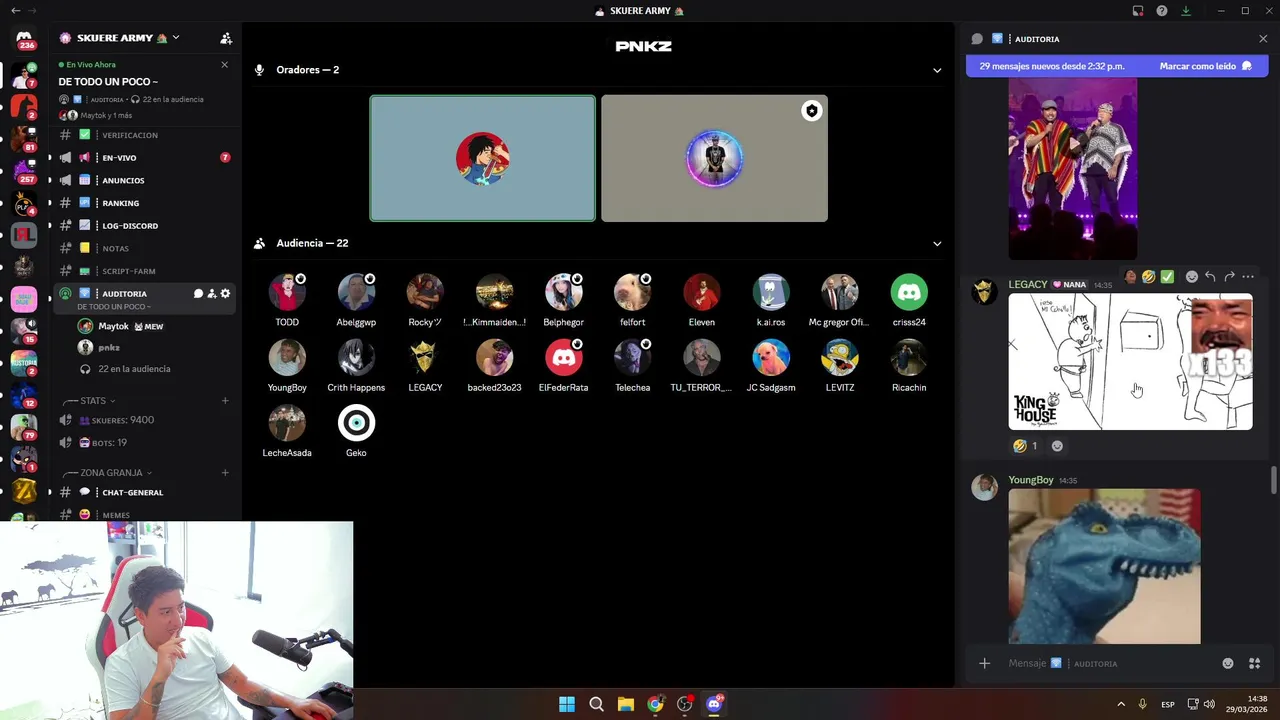Click Marcar como leído button
Viewport: 1280px width, 720px height.
pyautogui.click(x=1205, y=66)
